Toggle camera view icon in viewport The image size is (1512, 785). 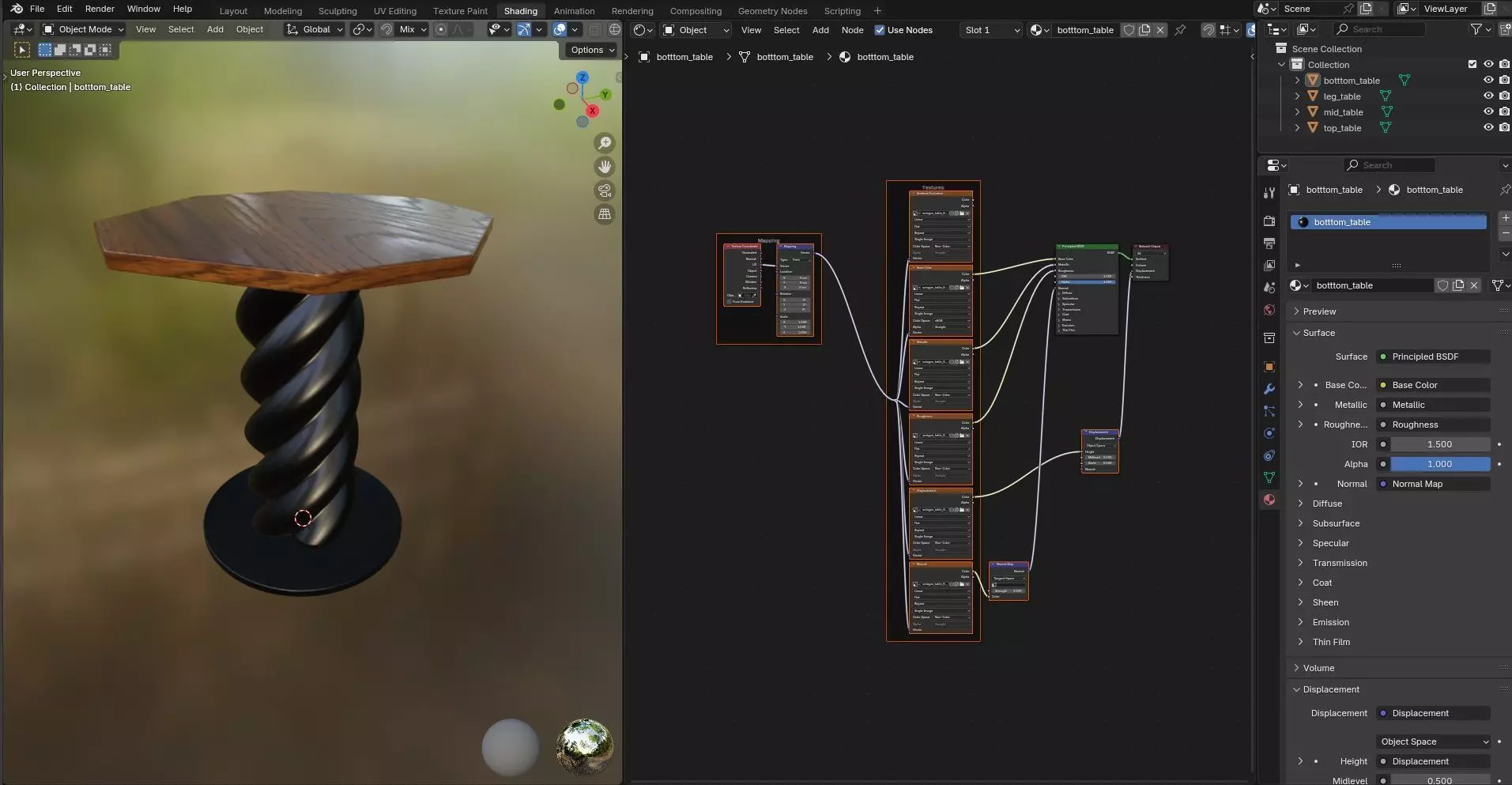[605, 191]
